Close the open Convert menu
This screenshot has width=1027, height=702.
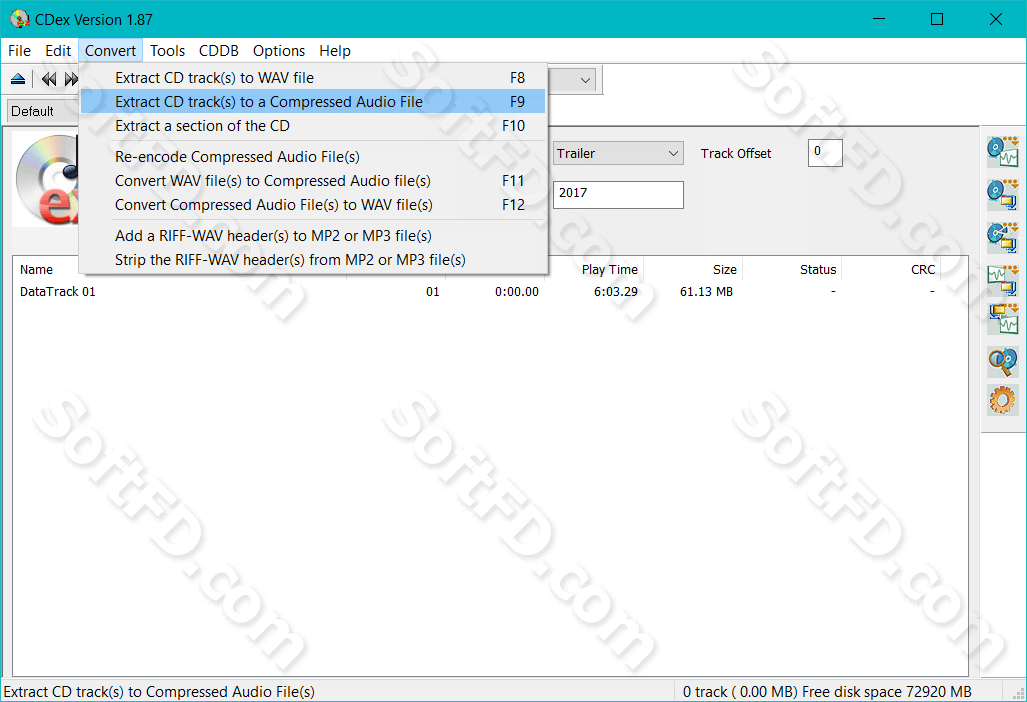110,50
